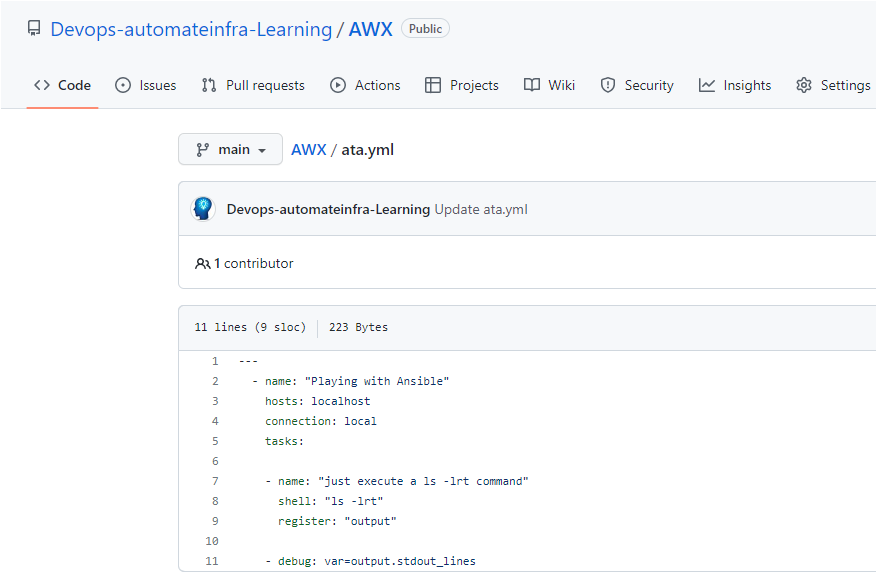Click code line 'debug: var=output.stdout_lines'
877x583 pixels.
point(370,561)
